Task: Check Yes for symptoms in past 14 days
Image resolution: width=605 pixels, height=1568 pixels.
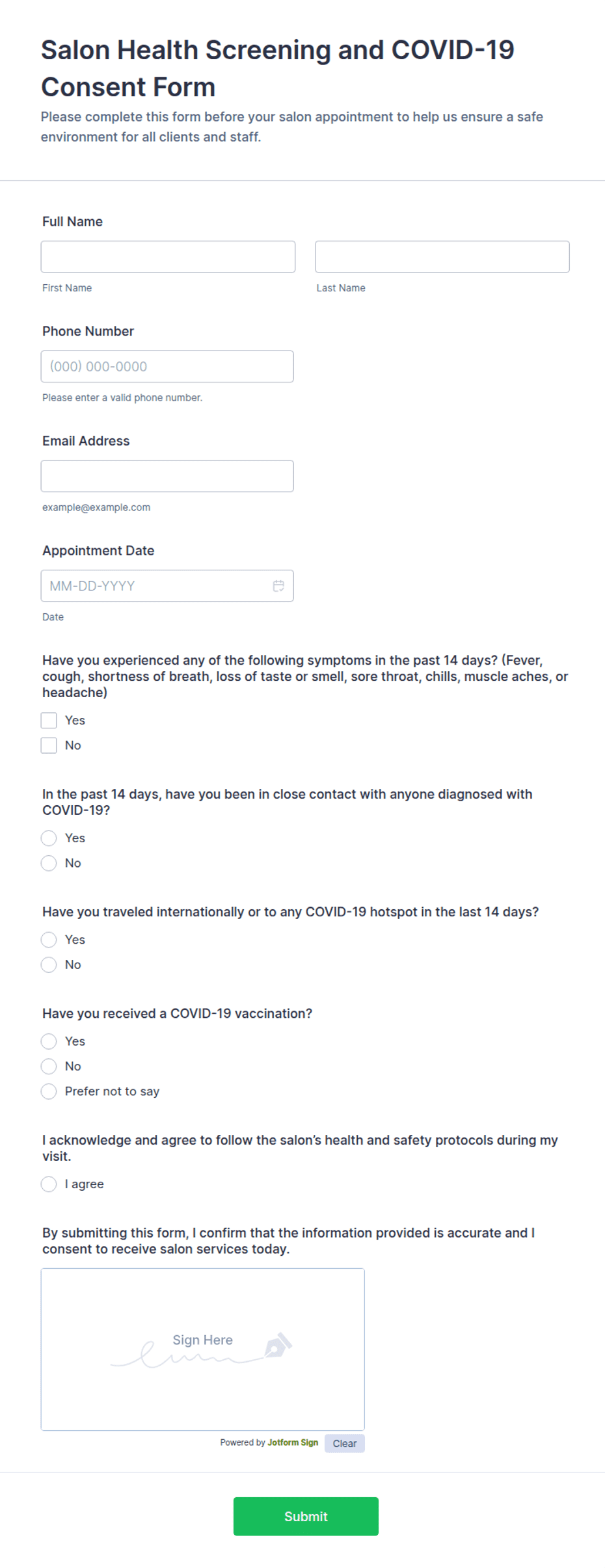Action: 49,720
